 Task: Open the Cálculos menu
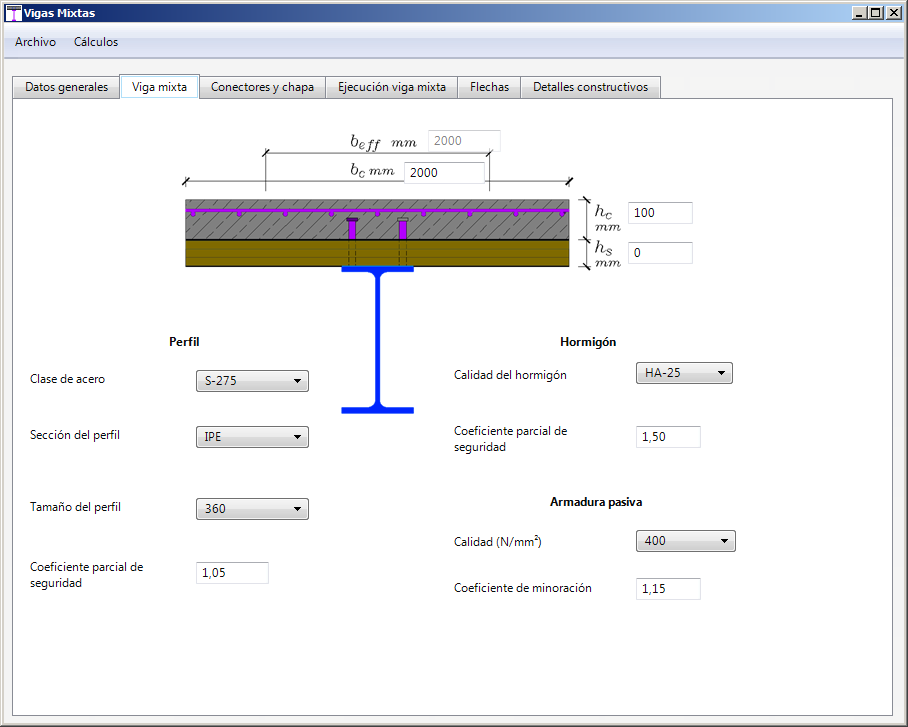pyautogui.click(x=96, y=42)
